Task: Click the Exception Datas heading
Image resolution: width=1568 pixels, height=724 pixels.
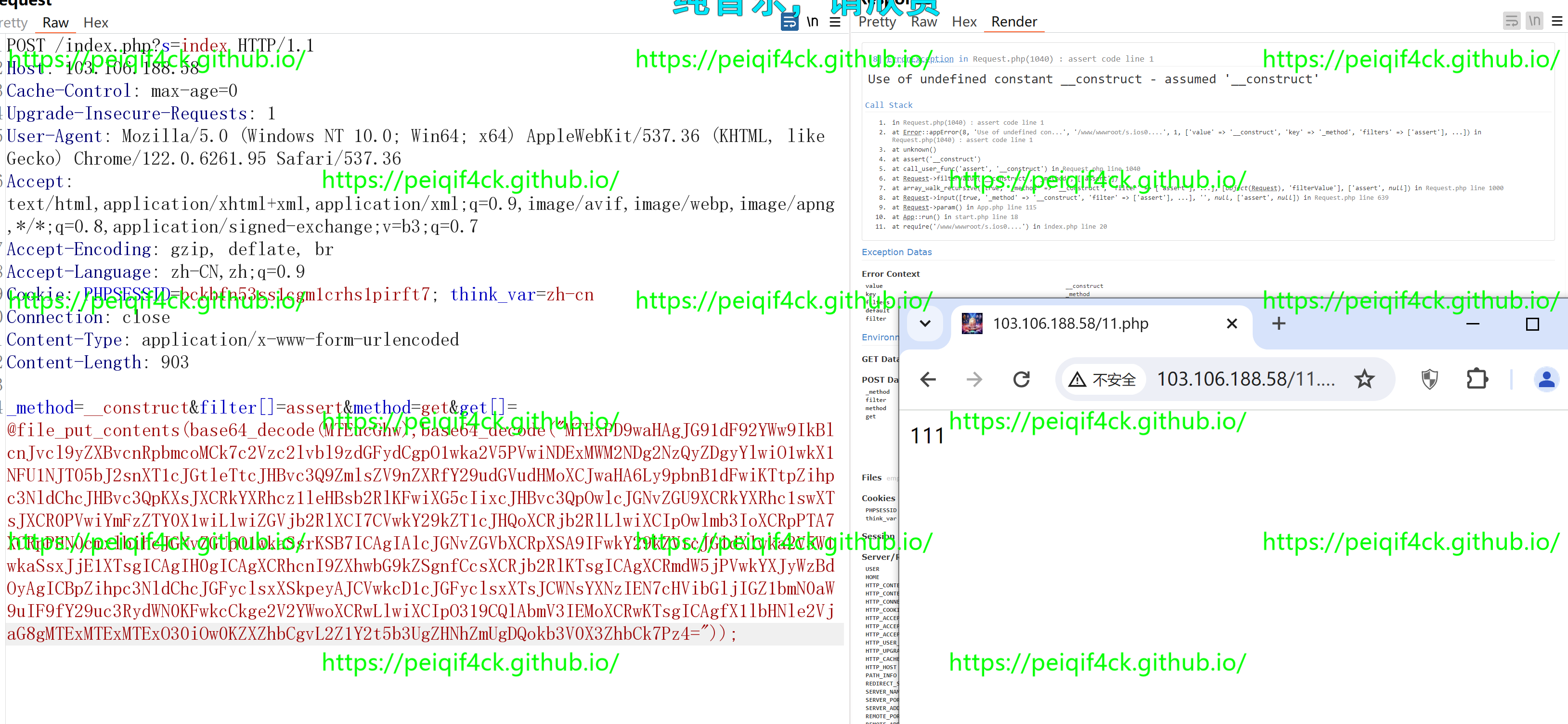Action: (x=896, y=252)
